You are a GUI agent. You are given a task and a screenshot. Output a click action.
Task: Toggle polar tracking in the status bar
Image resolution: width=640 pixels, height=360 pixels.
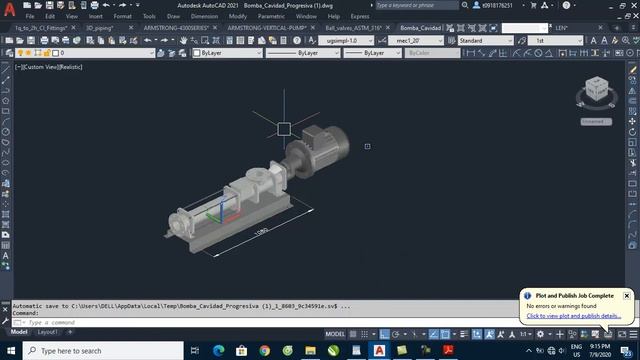pyautogui.click(x=395, y=334)
